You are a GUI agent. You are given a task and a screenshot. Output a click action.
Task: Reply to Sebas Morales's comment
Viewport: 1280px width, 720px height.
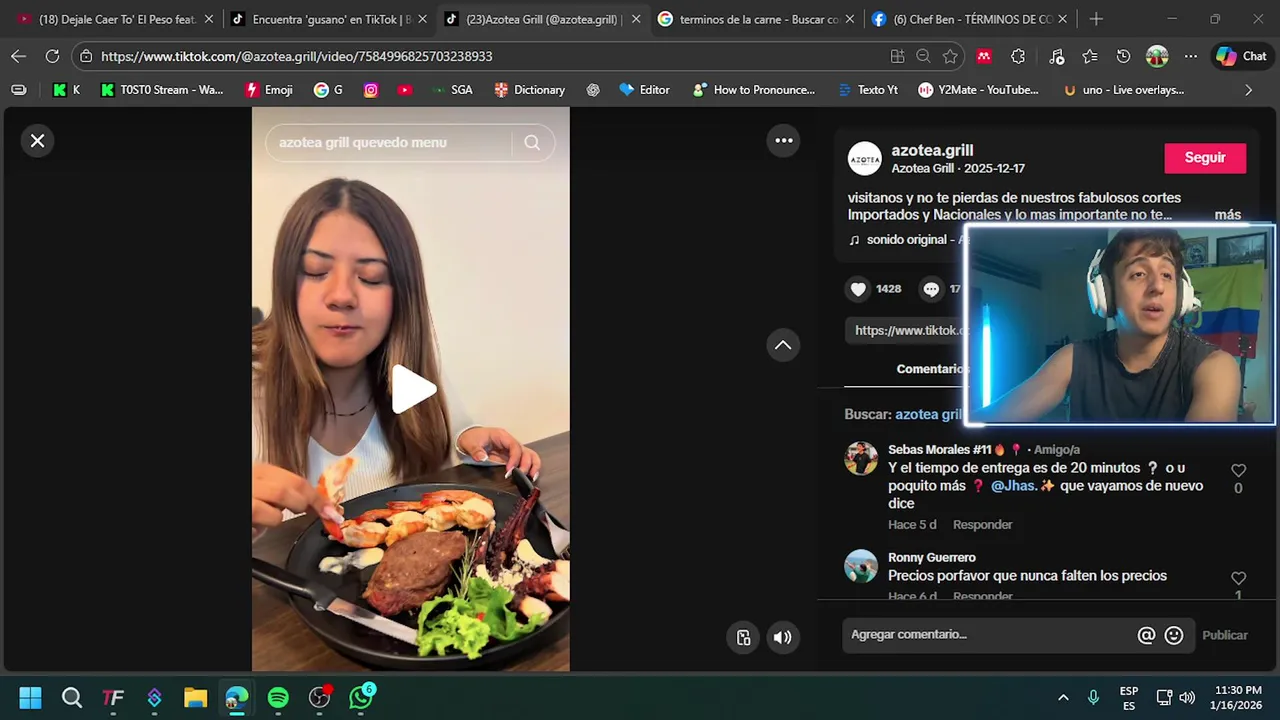pyautogui.click(x=982, y=525)
